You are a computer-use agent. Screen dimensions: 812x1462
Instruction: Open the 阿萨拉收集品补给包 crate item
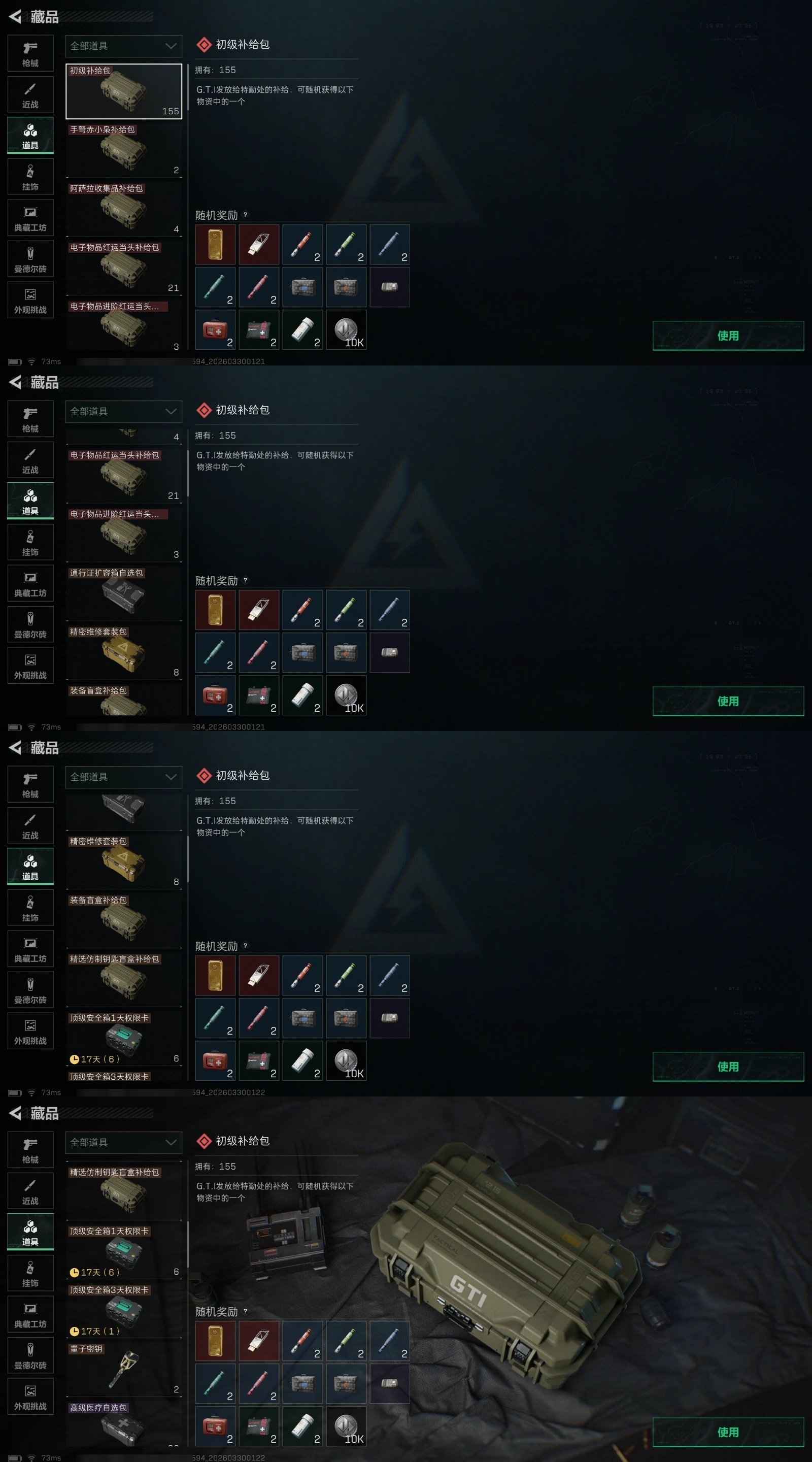click(124, 209)
